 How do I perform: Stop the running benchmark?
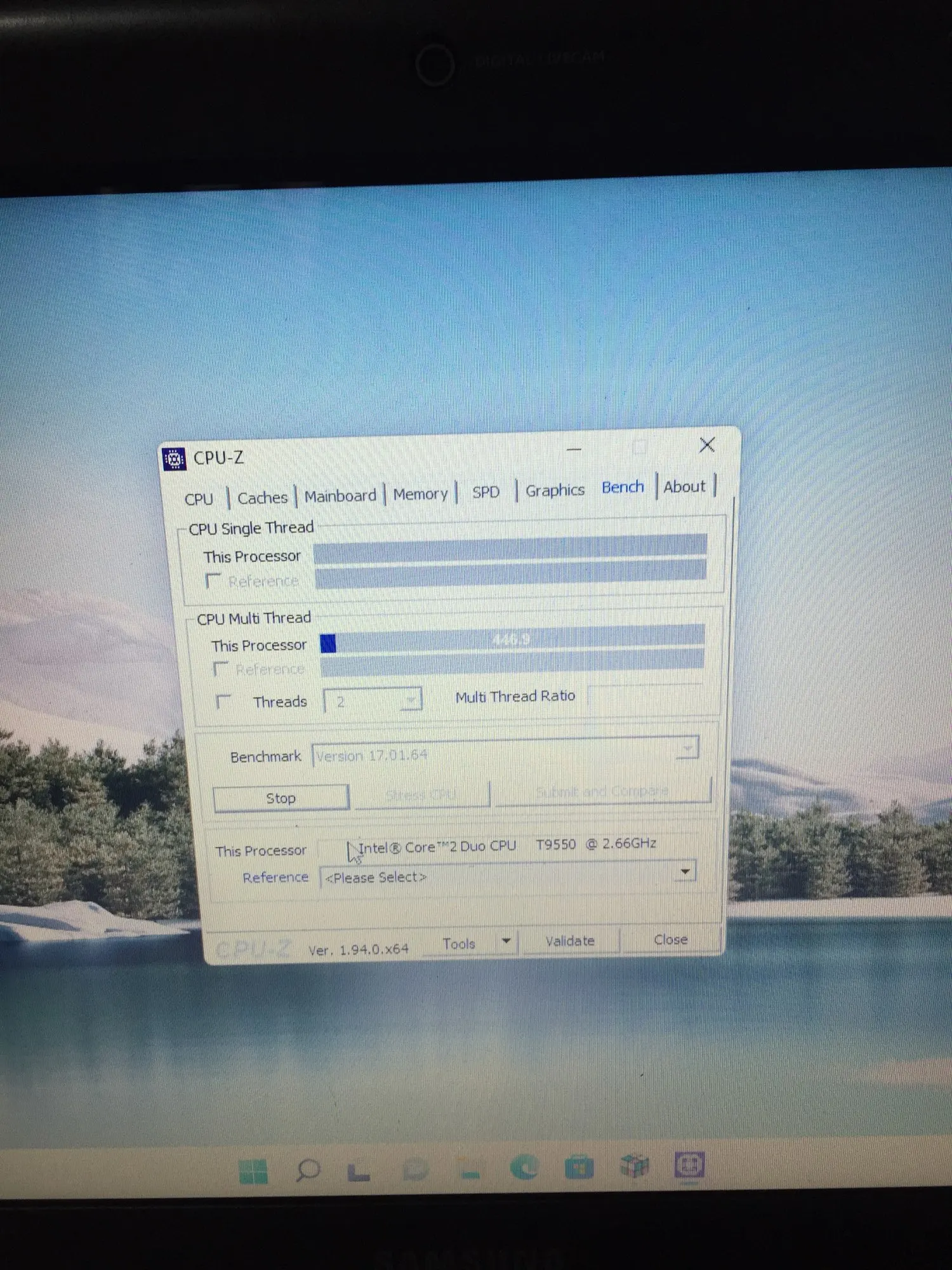tap(281, 798)
